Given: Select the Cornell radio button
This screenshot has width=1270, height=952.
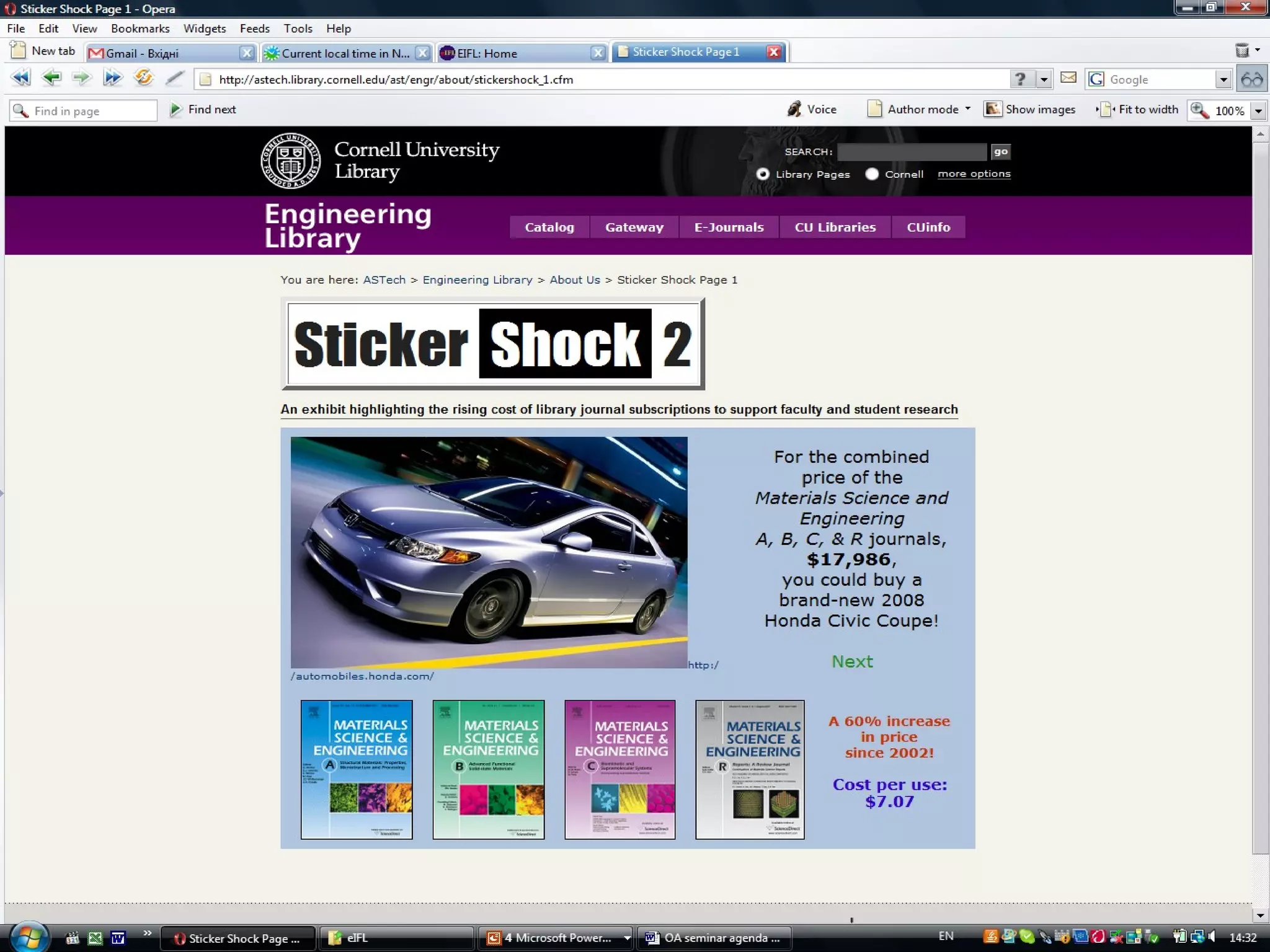Looking at the screenshot, I should [872, 174].
